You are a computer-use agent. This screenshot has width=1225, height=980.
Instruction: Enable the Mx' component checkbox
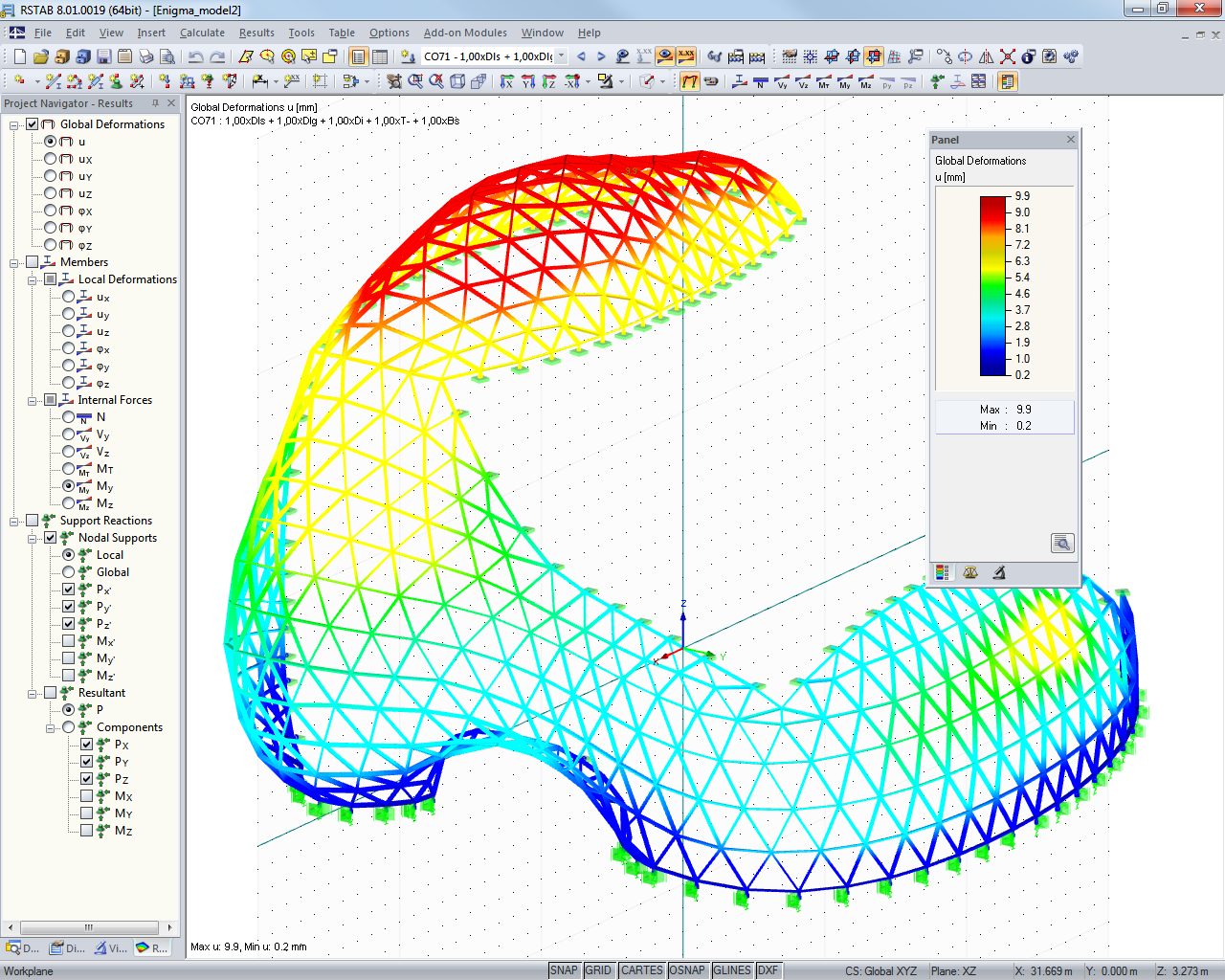coord(68,640)
